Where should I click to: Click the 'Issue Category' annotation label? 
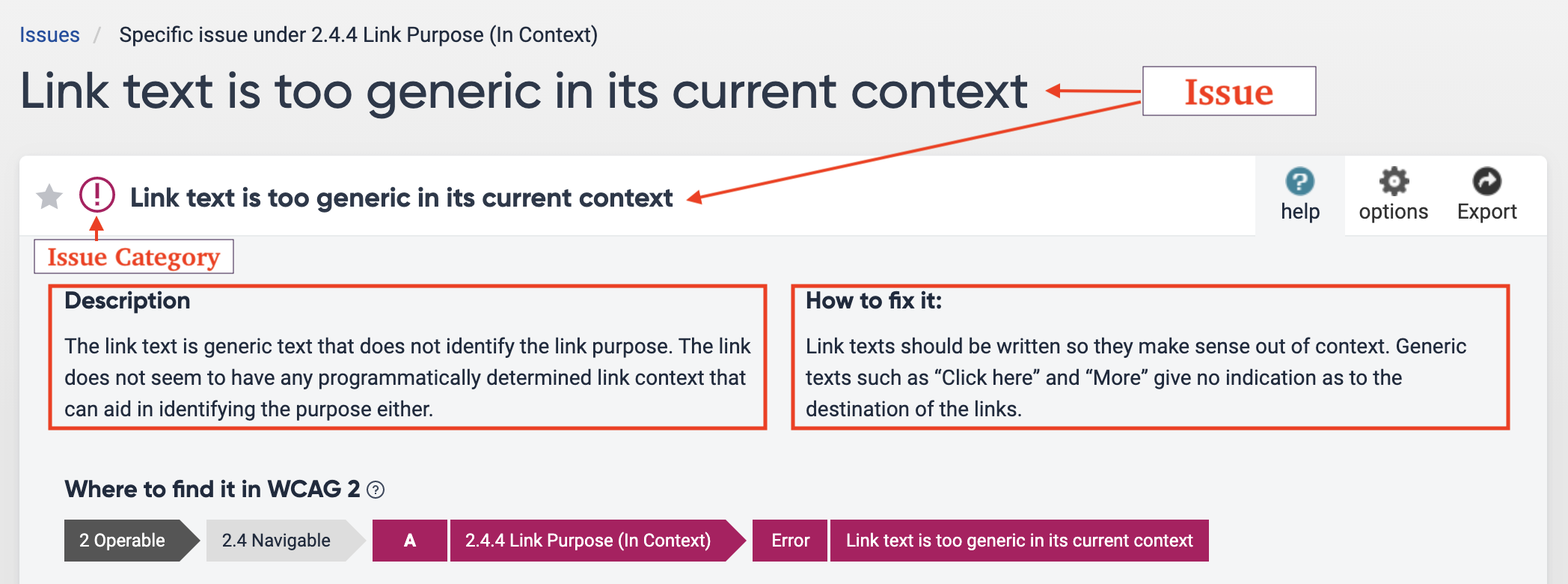134,257
